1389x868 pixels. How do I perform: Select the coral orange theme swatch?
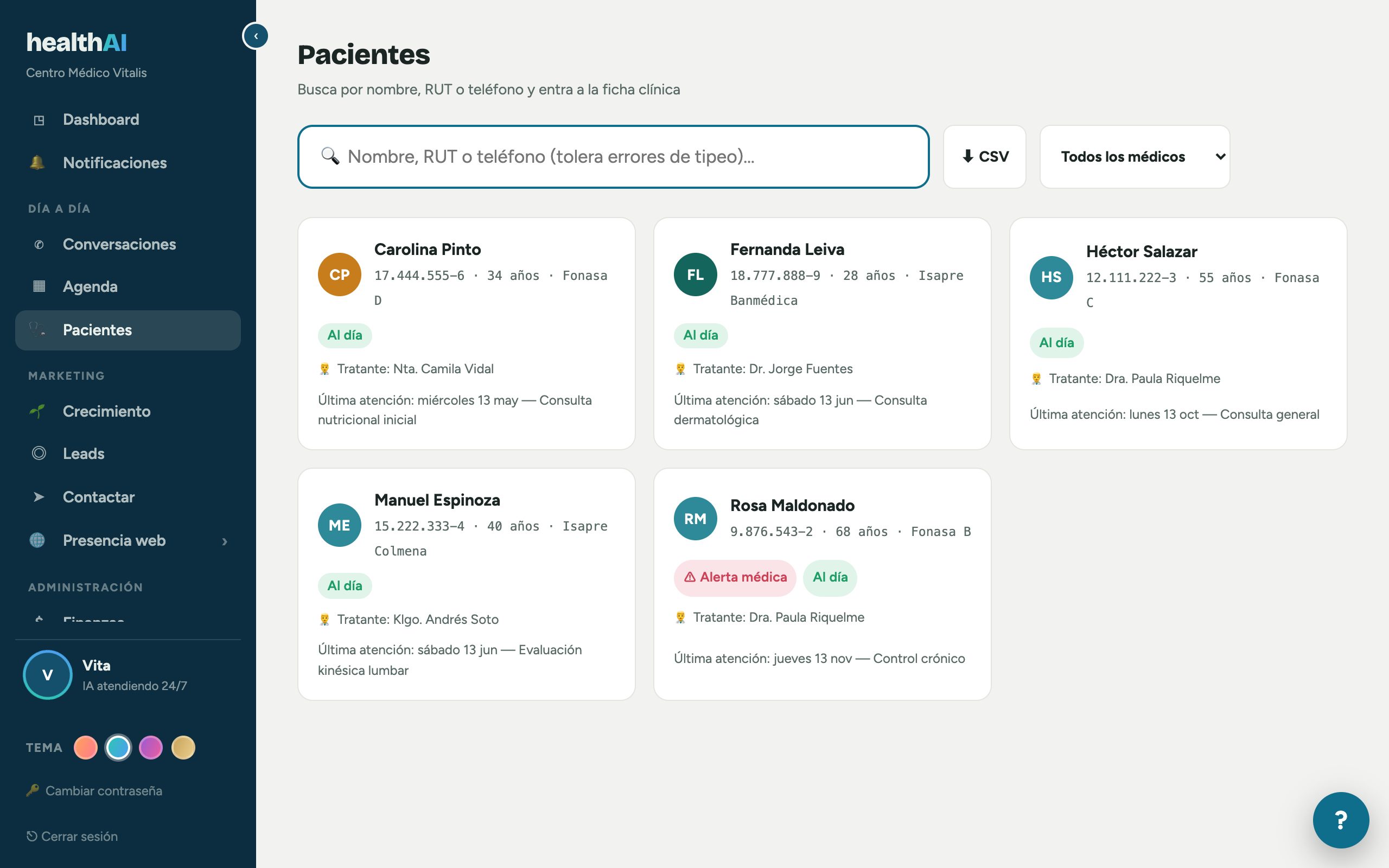tap(86, 748)
